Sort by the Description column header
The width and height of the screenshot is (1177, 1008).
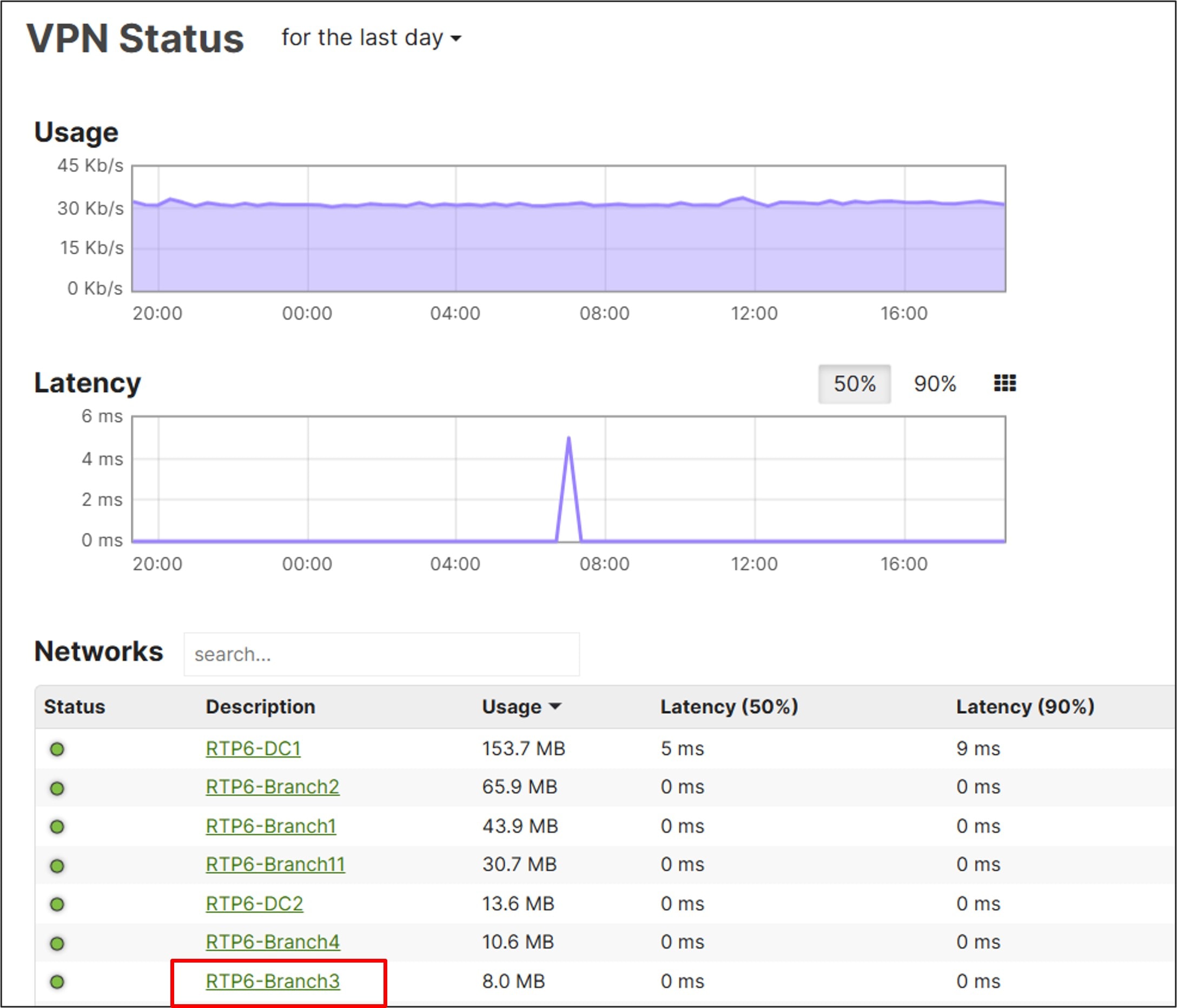(x=260, y=706)
